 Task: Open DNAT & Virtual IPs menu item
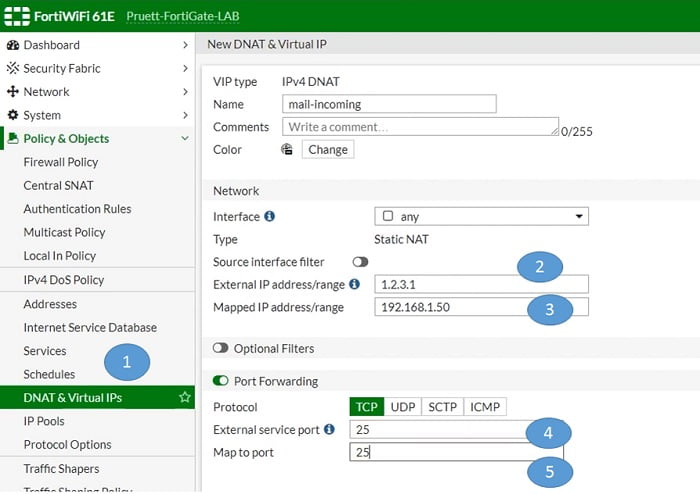click(97, 397)
